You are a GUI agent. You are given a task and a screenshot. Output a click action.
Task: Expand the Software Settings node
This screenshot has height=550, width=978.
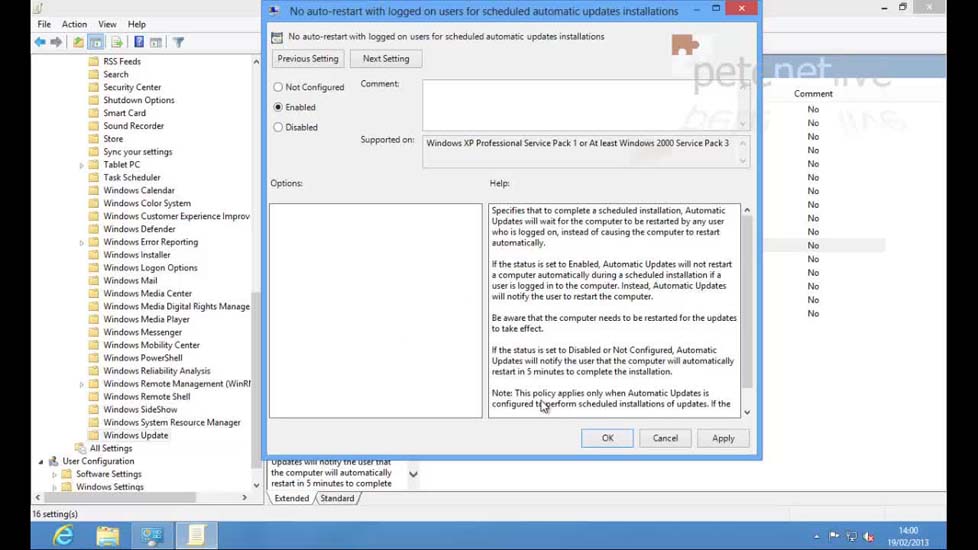pyautogui.click(x=55, y=475)
